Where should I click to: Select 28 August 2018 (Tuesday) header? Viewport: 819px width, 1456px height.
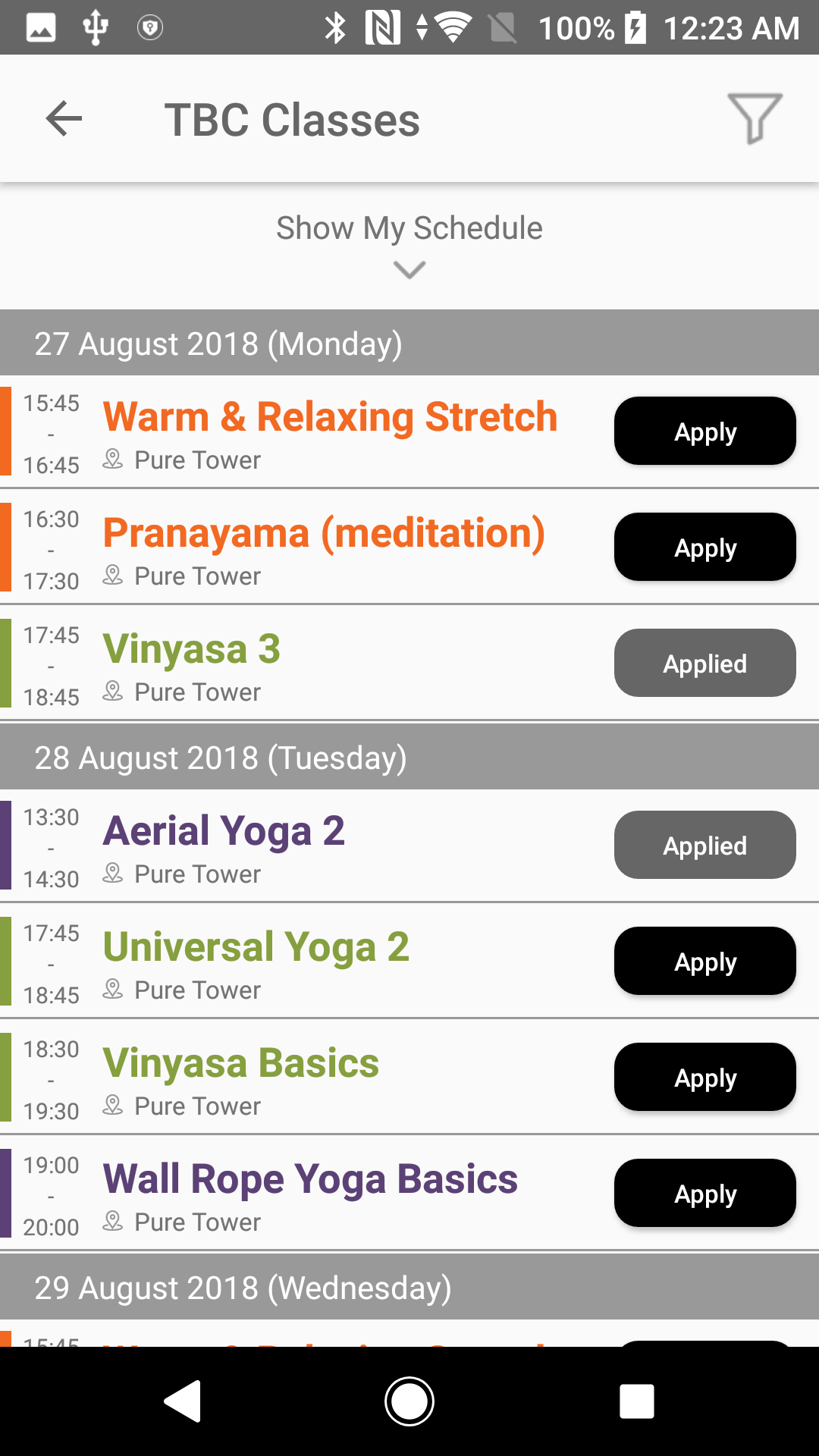(221, 758)
